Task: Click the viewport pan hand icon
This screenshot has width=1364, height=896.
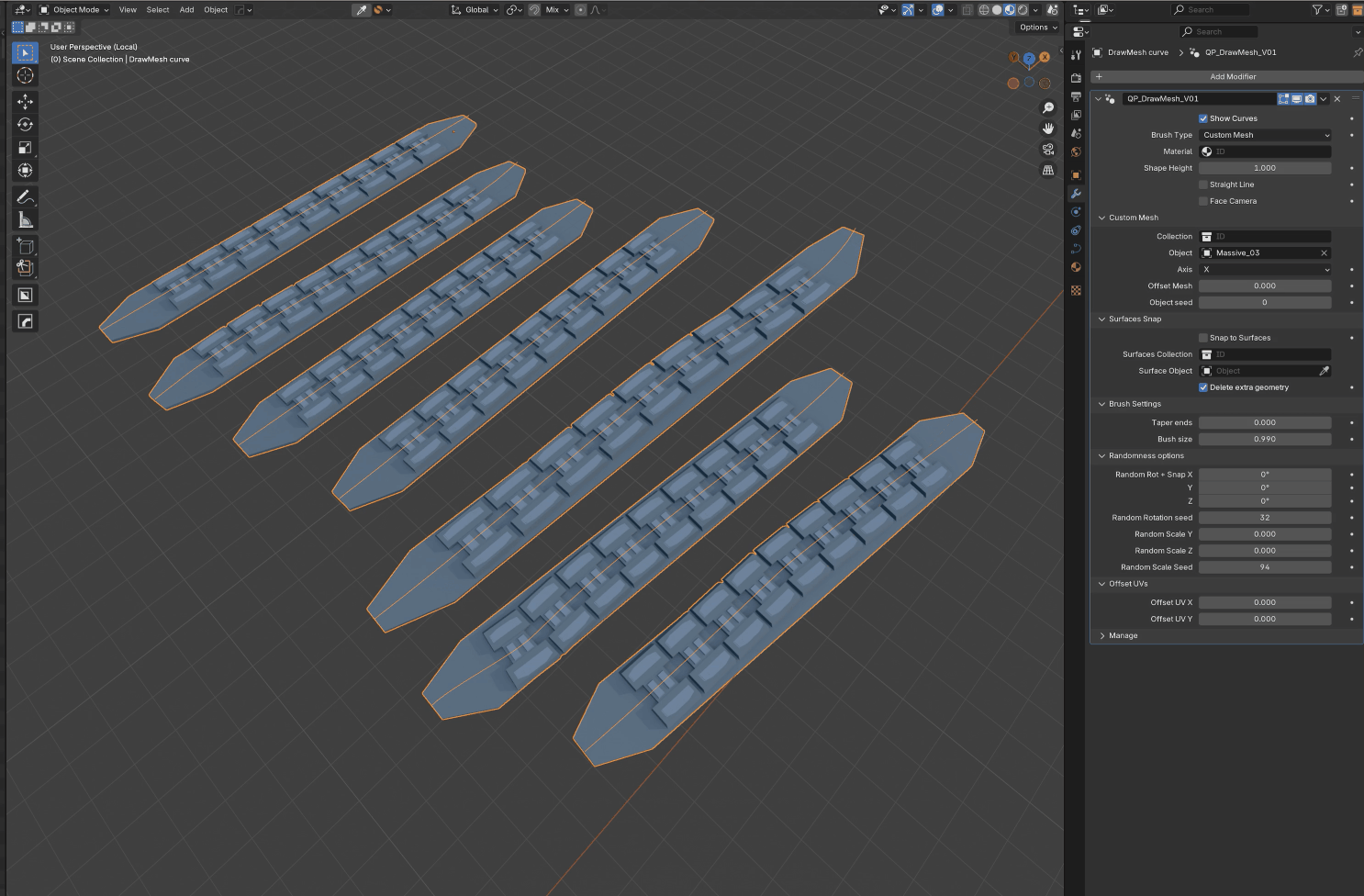Action: [x=1048, y=129]
